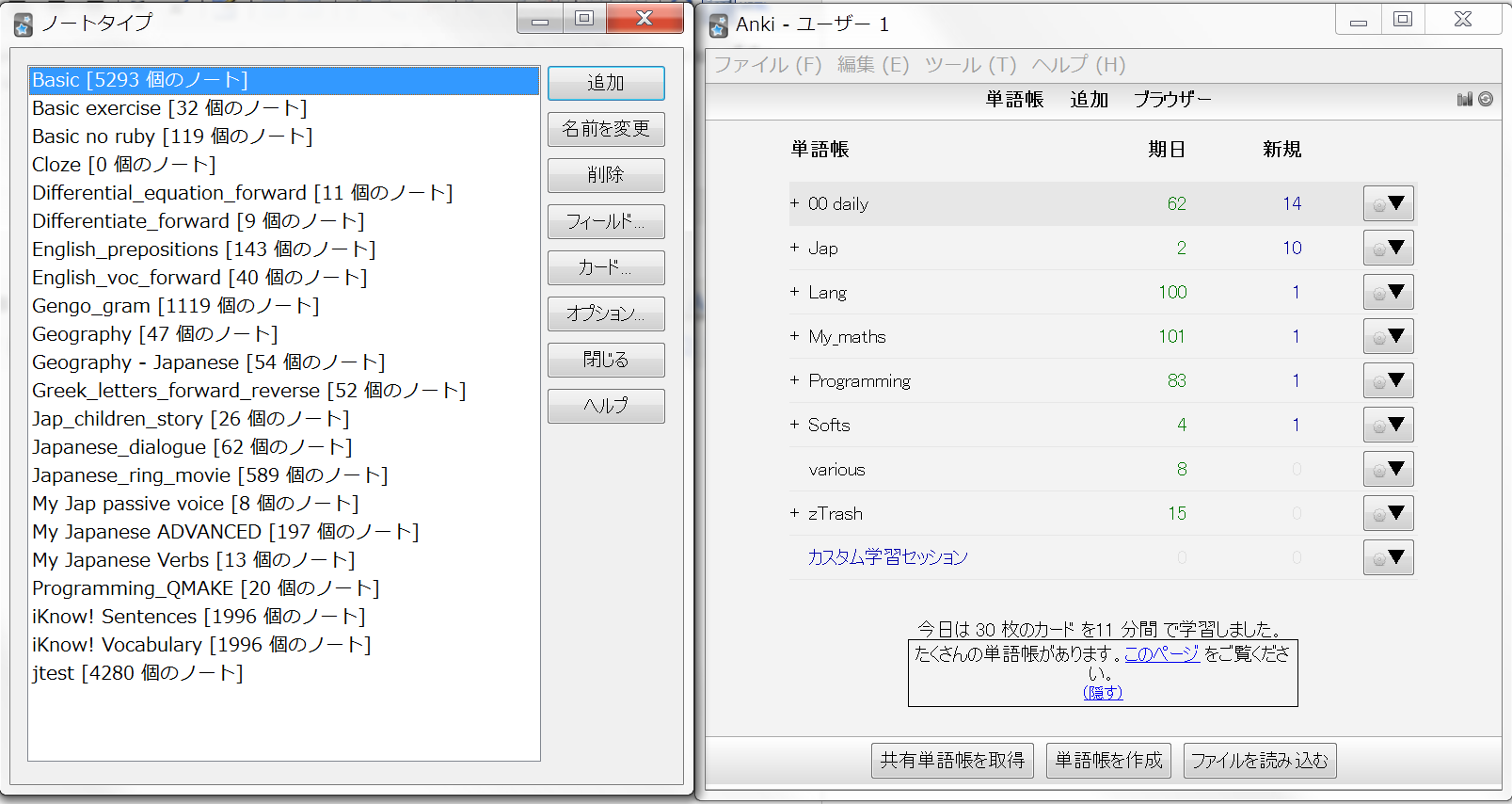
Task: Follow the このページ link
Action: 1162,653
